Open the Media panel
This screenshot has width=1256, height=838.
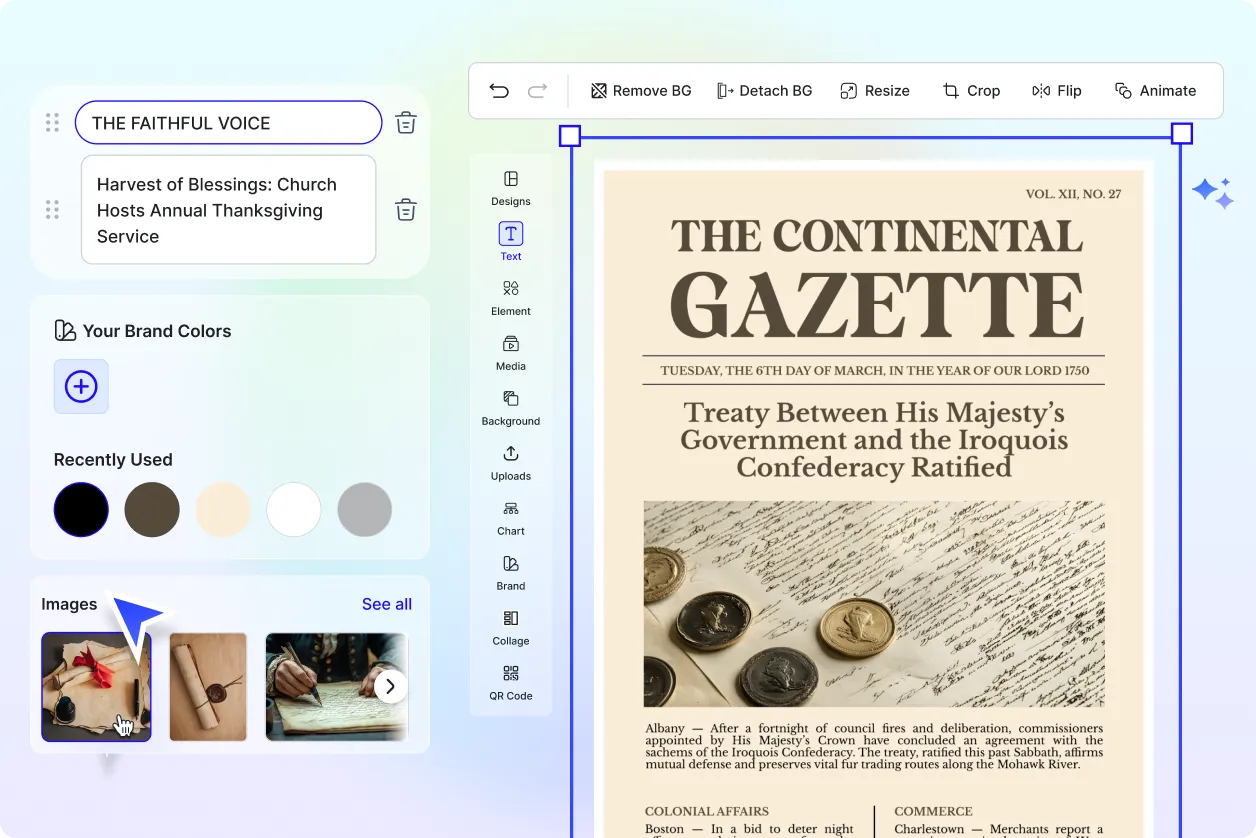pyautogui.click(x=511, y=352)
